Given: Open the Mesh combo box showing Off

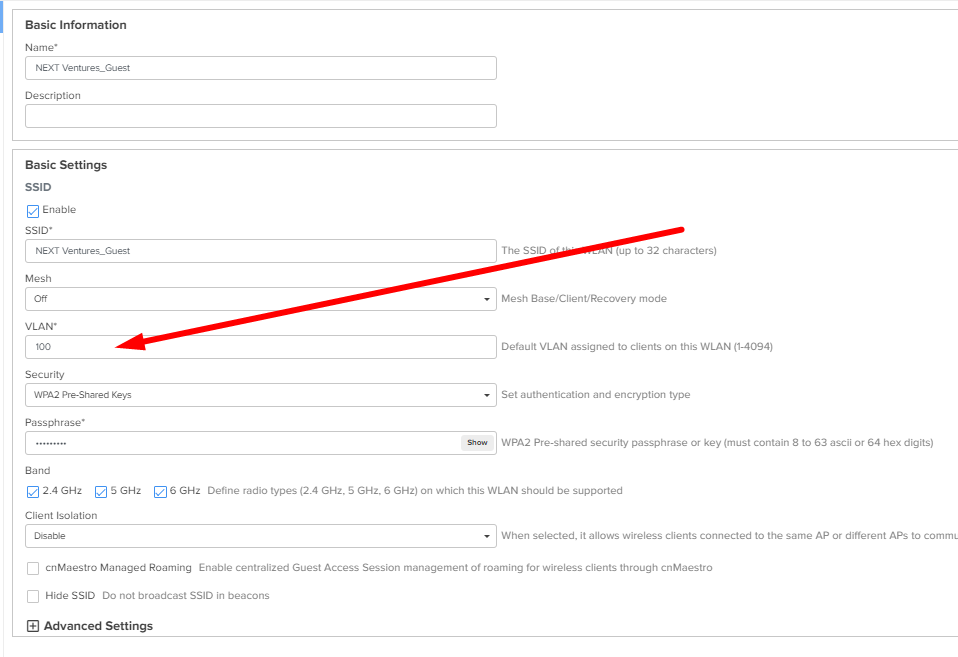Looking at the screenshot, I should [250, 299].
